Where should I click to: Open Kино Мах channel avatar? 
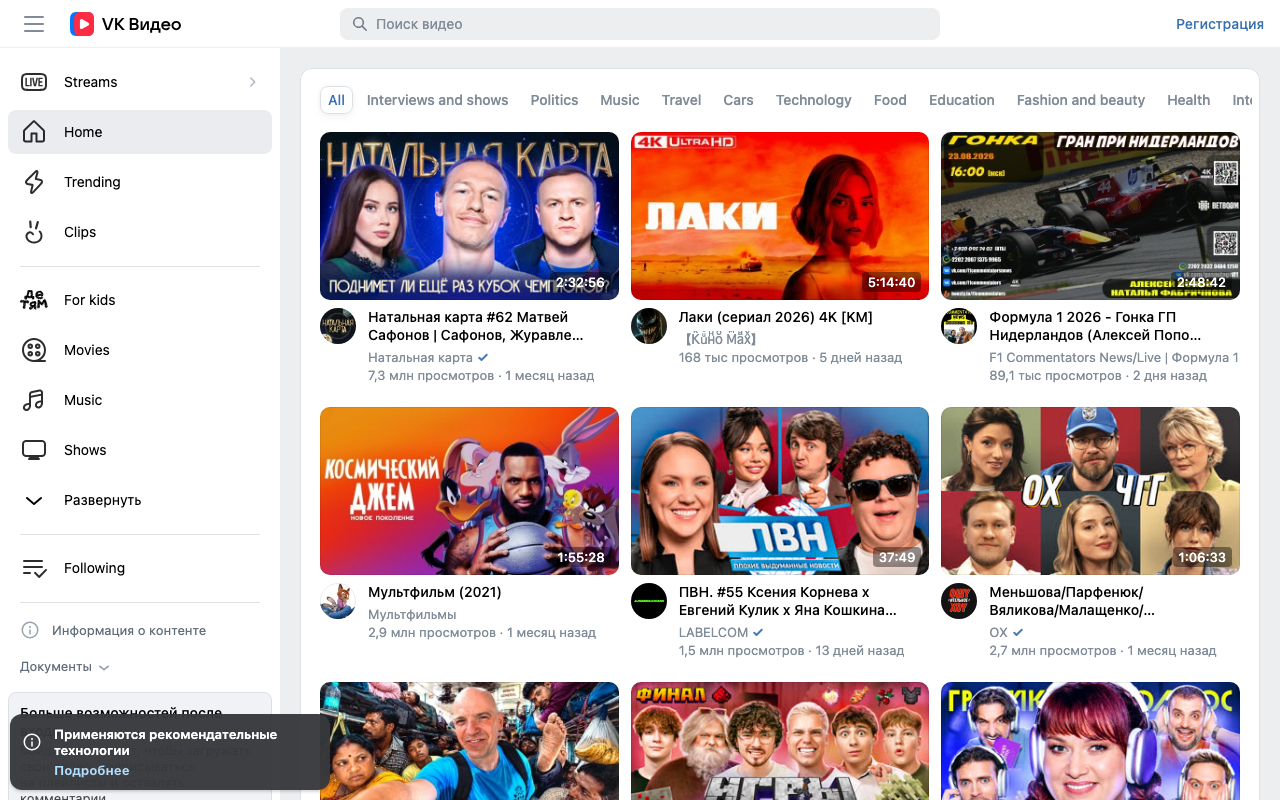(649, 326)
